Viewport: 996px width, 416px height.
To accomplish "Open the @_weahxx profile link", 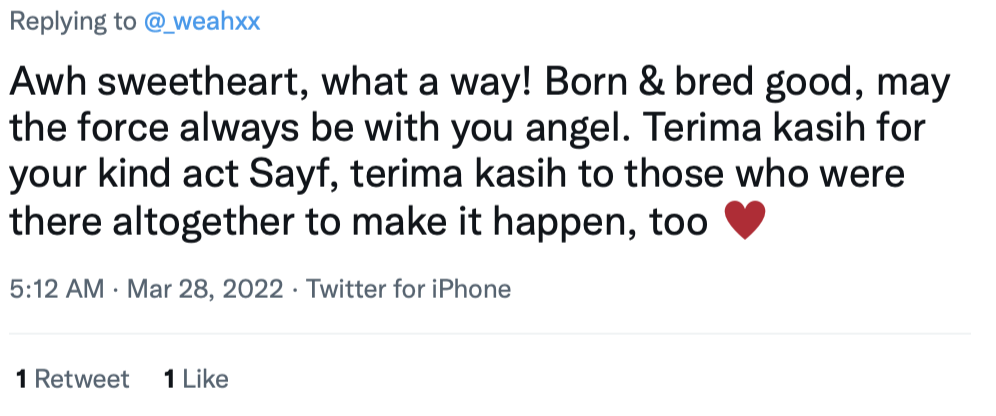I will click(202, 22).
